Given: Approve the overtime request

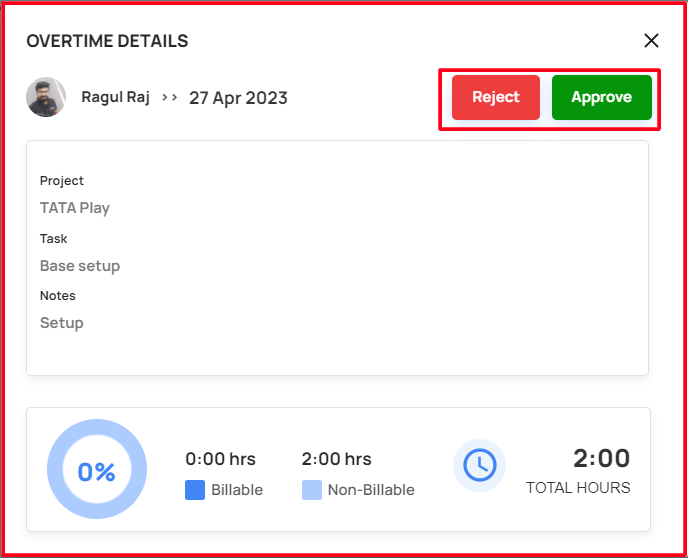Looking at the screenshot, I should (602, 97).
